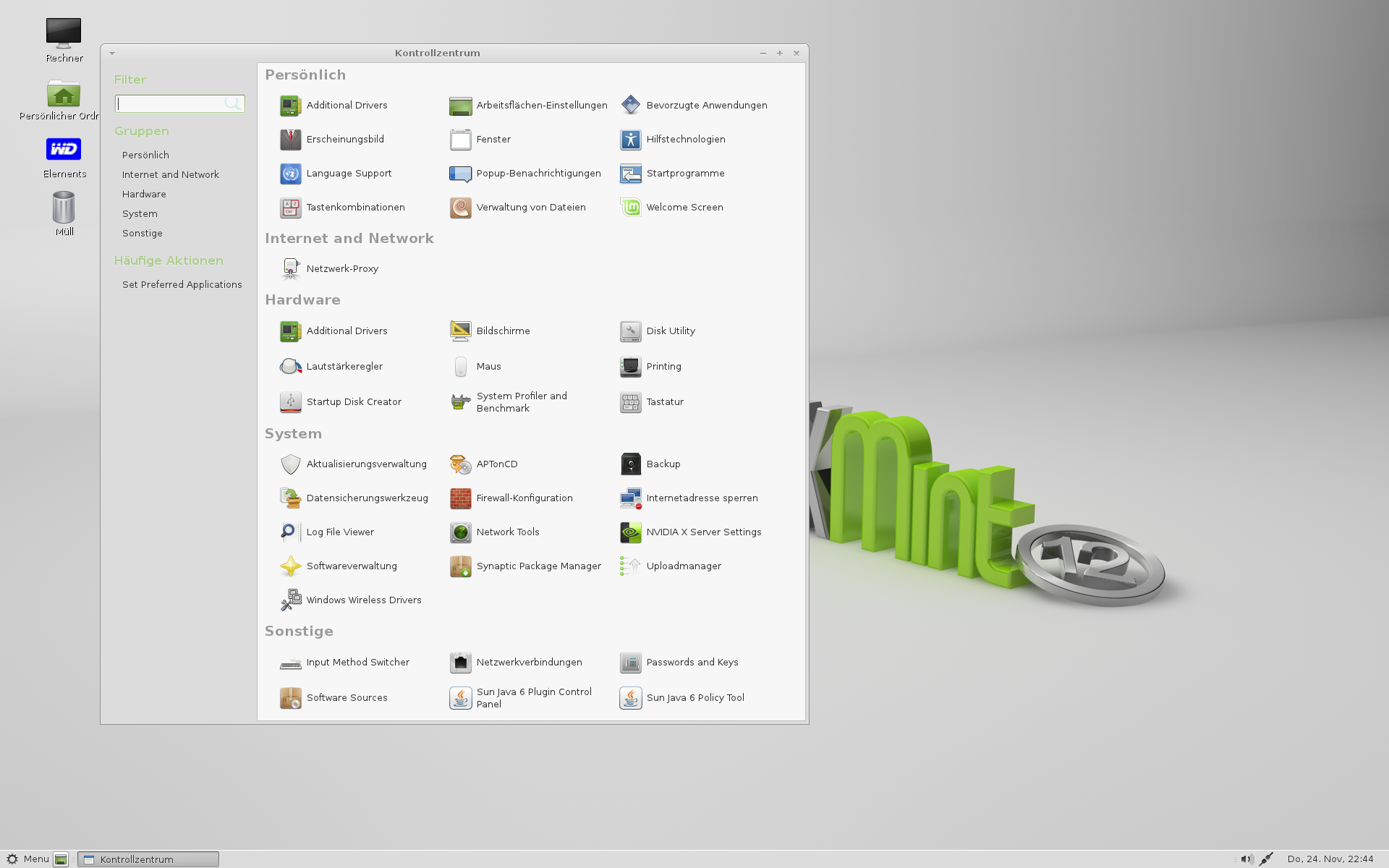Screen dimensions: 1389x868
Task: Click the Kontrollzentrum taskbar button
Action: (142, 859)
